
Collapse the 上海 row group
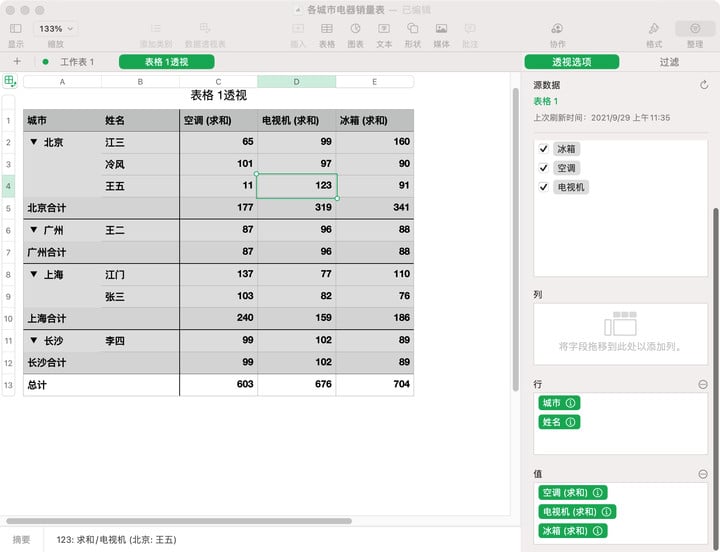click(x=34, y=275)
